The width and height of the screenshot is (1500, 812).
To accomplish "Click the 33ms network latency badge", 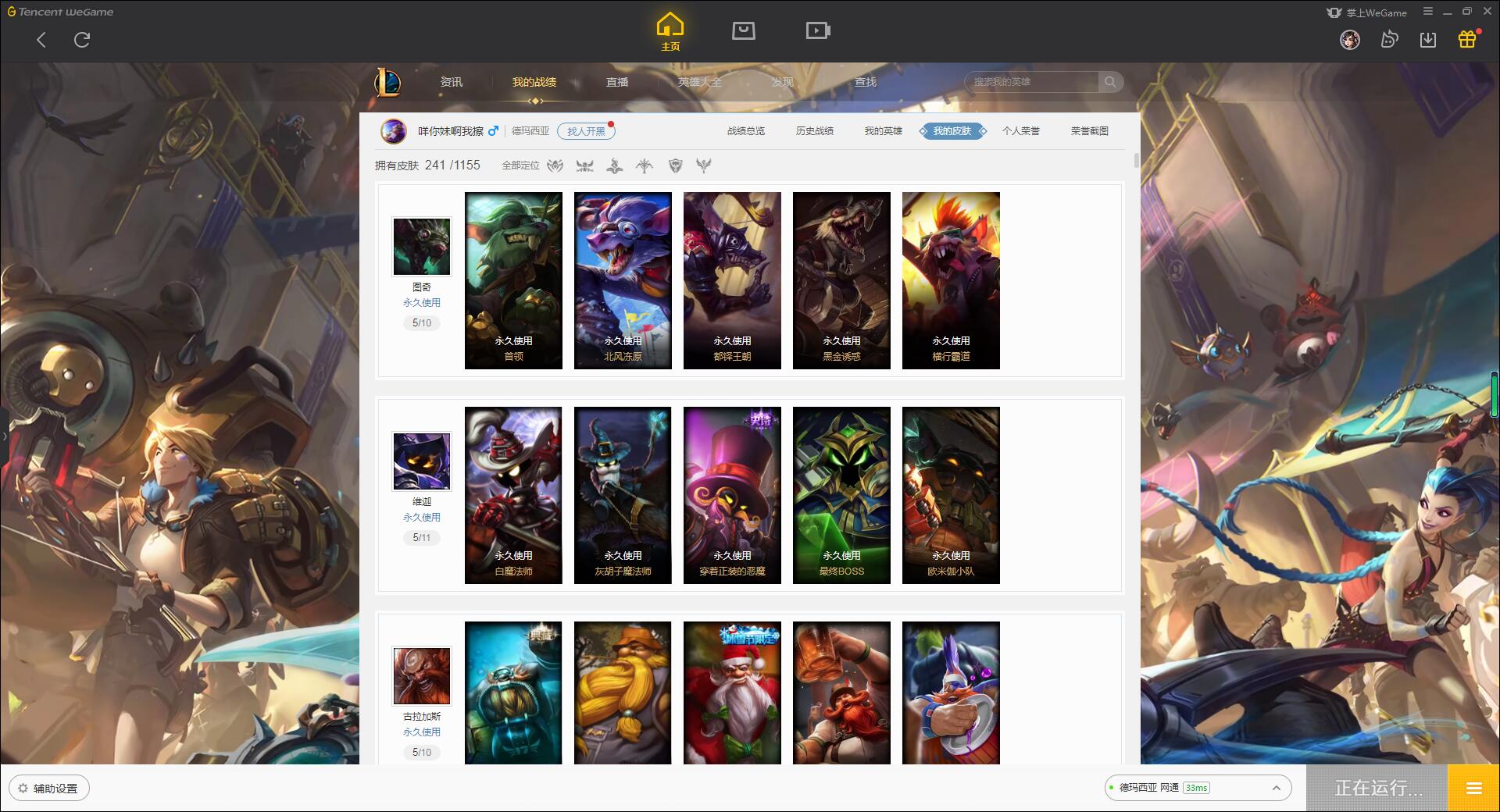I will tap(1196, 788).
